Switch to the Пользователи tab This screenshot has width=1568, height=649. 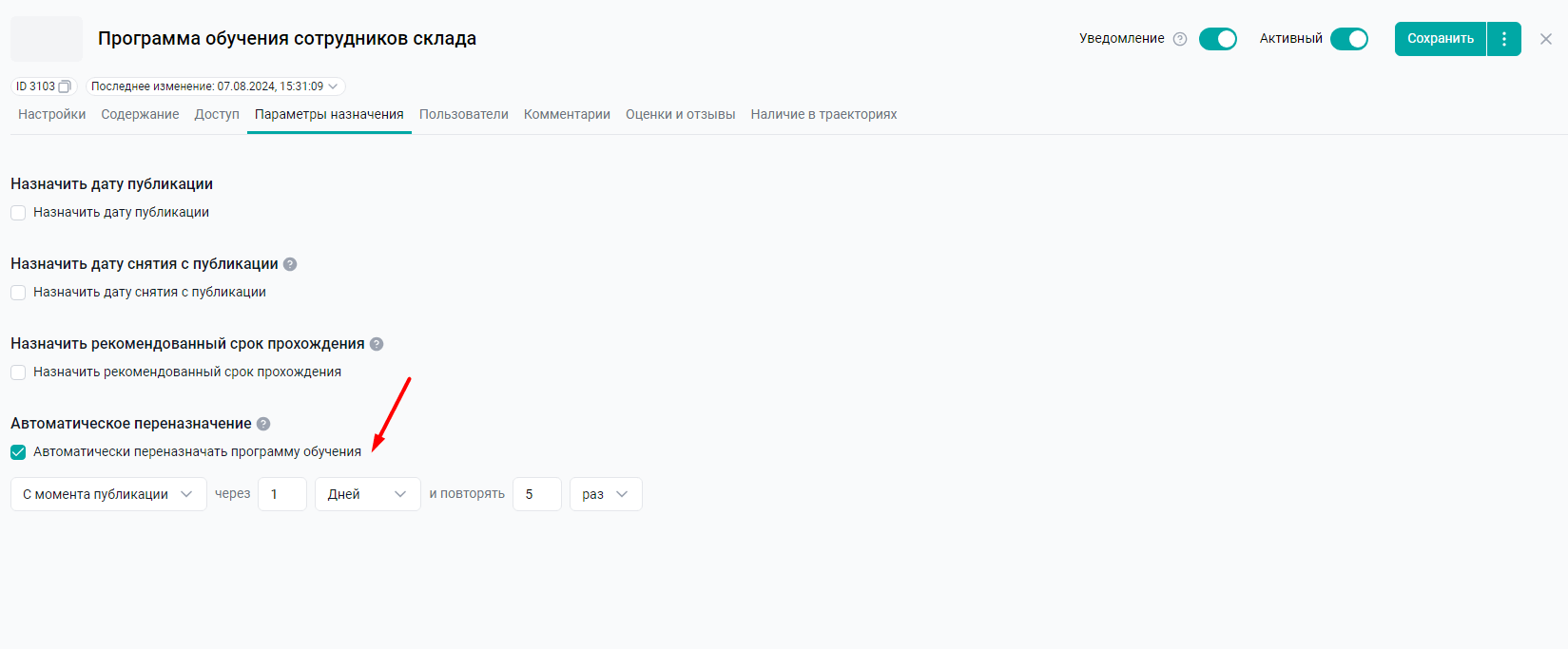[463, 114]
